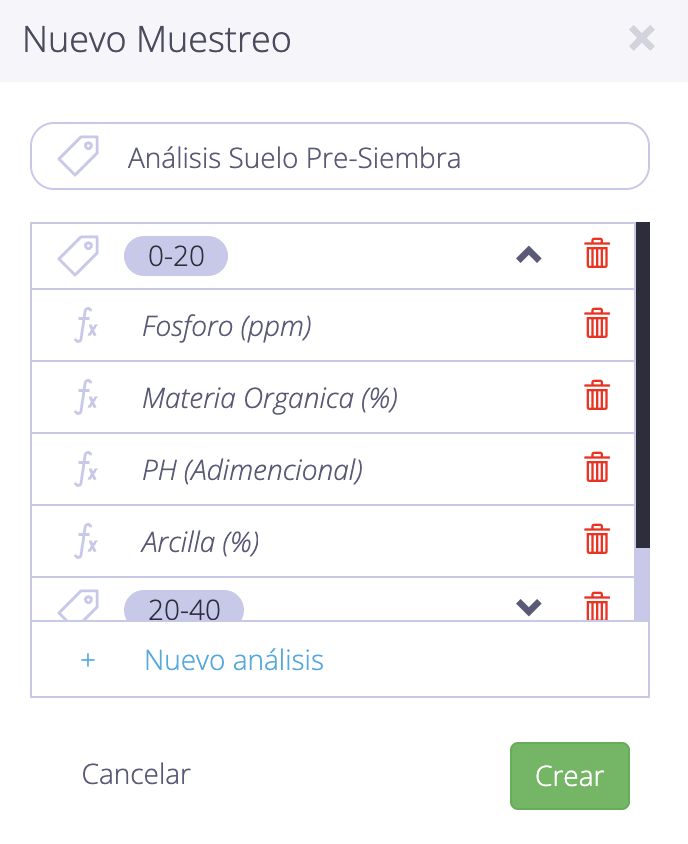
Task: Select the 0-20 depth label pill
Action: (x=176, y=256)
